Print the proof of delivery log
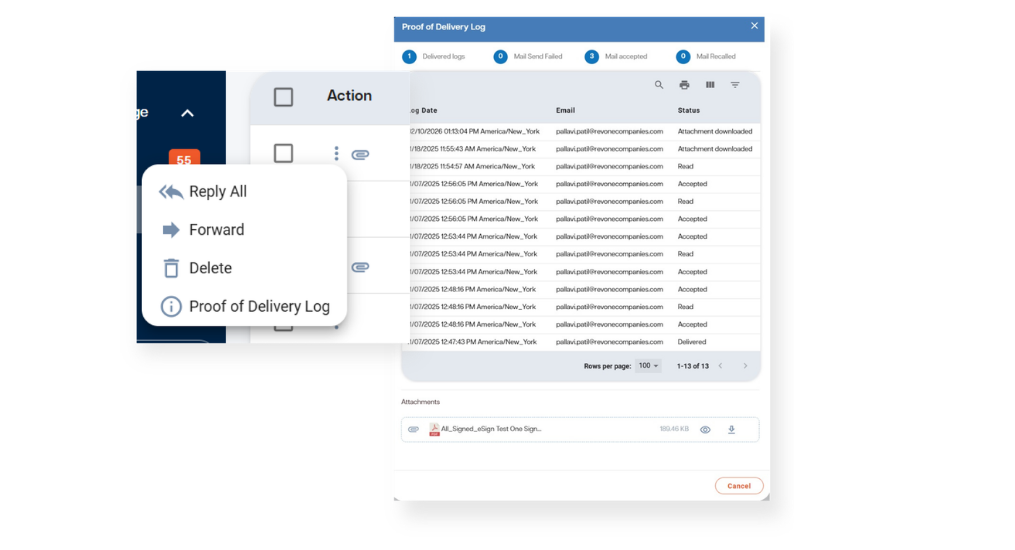The image size is (1015, 550). (x=684, y=85)
